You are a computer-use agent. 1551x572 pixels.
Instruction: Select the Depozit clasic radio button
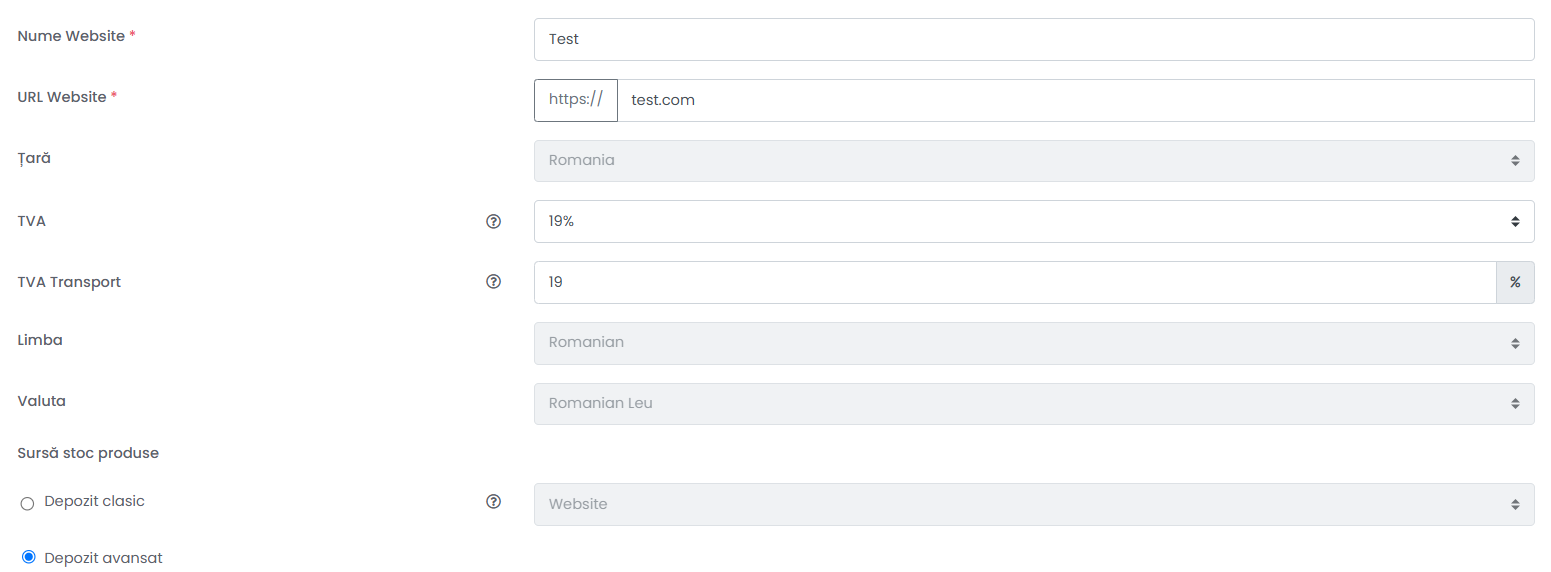click(x=28, y=503)
